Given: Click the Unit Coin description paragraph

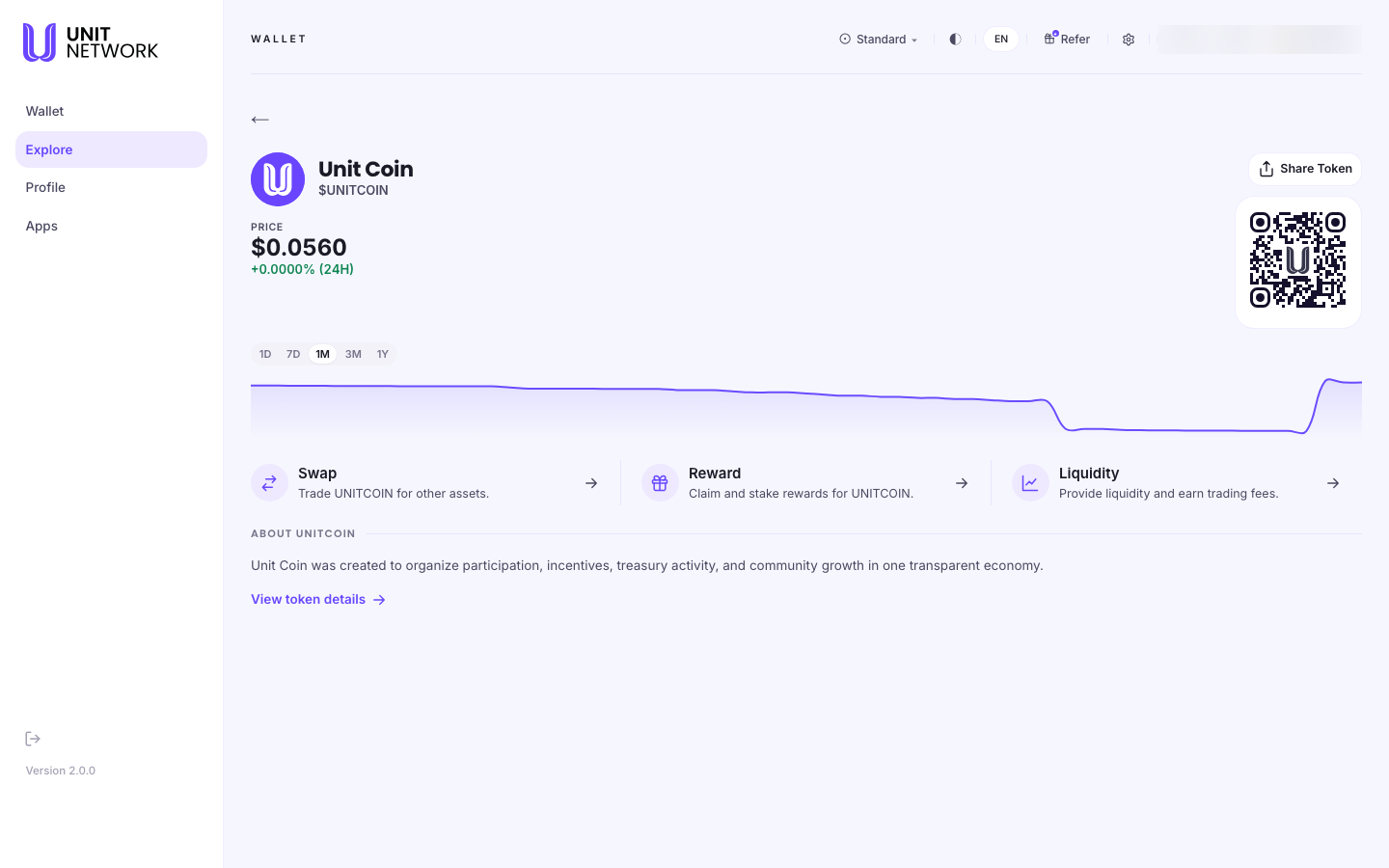Looking at the screenshot, I should (x=647, y=565).
